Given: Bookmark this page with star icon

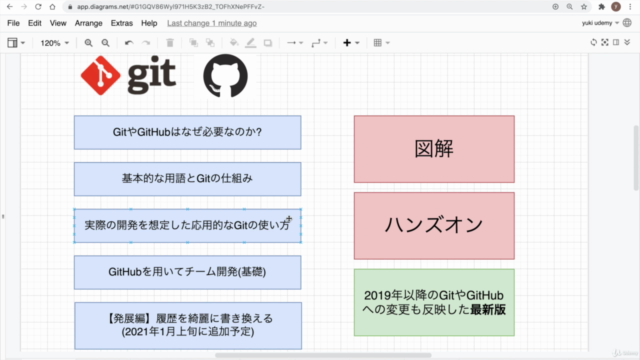Looking at the screenshot, I should point(584,7).
